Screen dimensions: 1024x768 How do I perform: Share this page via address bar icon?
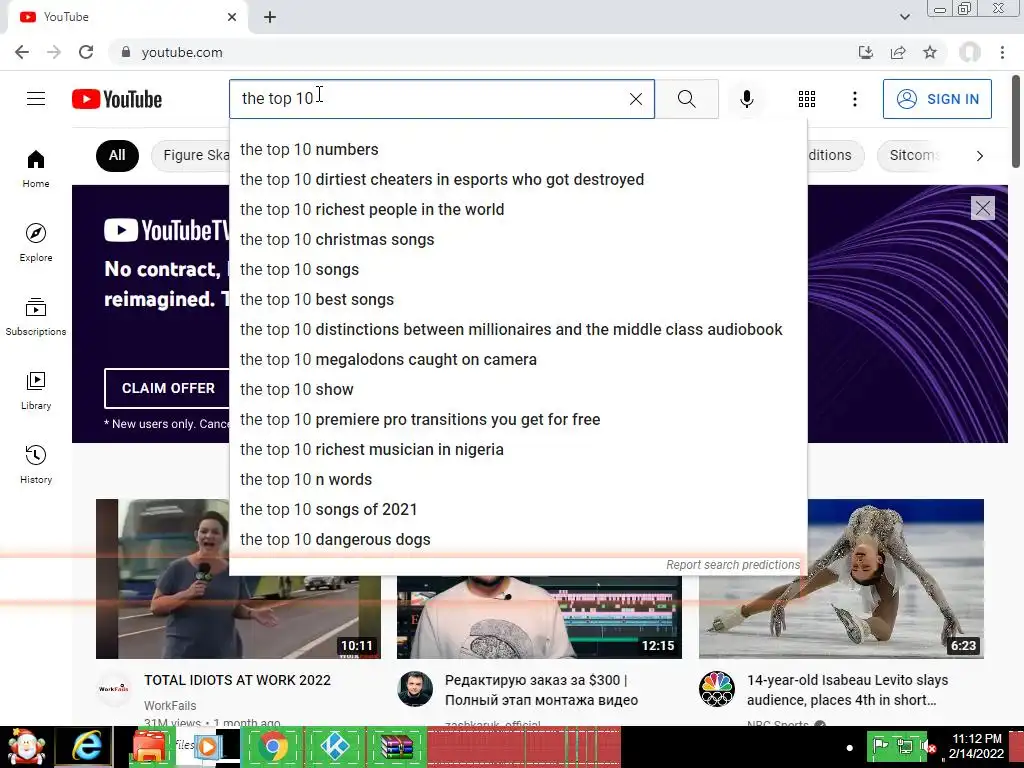coord(898,52)
